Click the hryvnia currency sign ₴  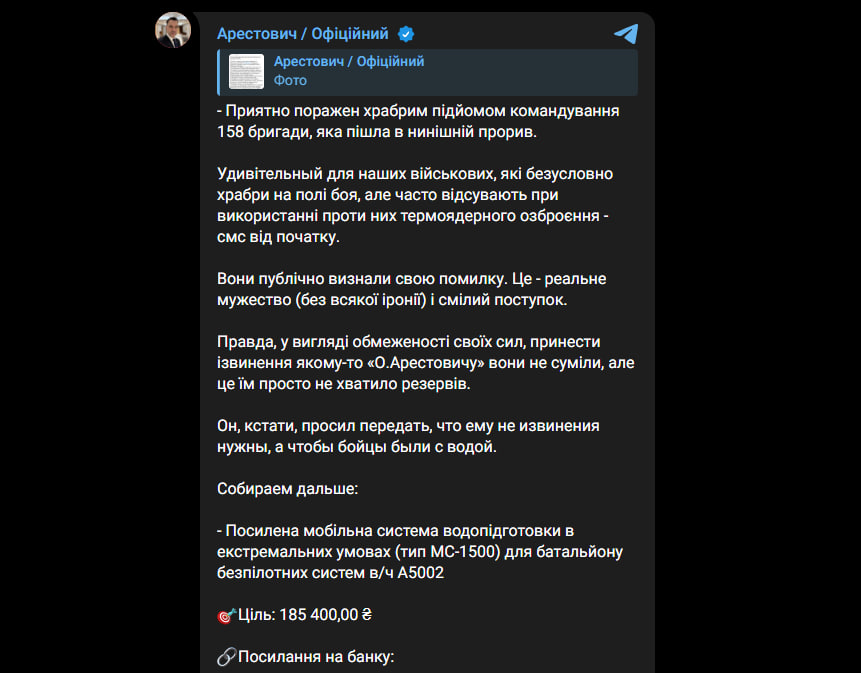(366, 615)
